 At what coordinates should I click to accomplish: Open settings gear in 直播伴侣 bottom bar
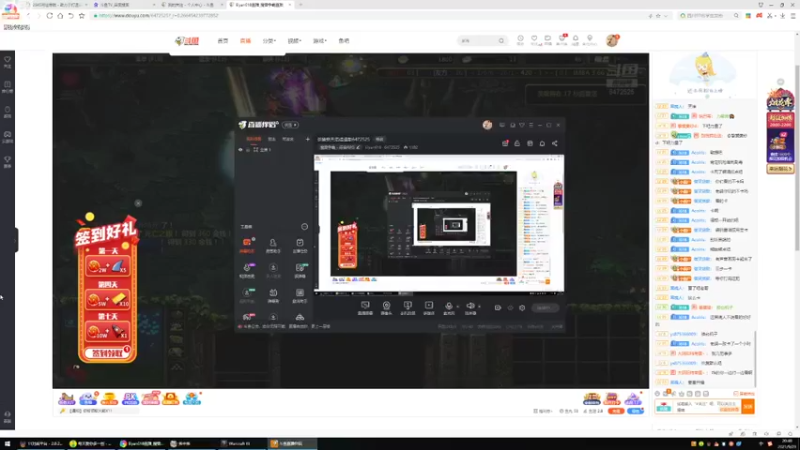[x=522, y=308]
